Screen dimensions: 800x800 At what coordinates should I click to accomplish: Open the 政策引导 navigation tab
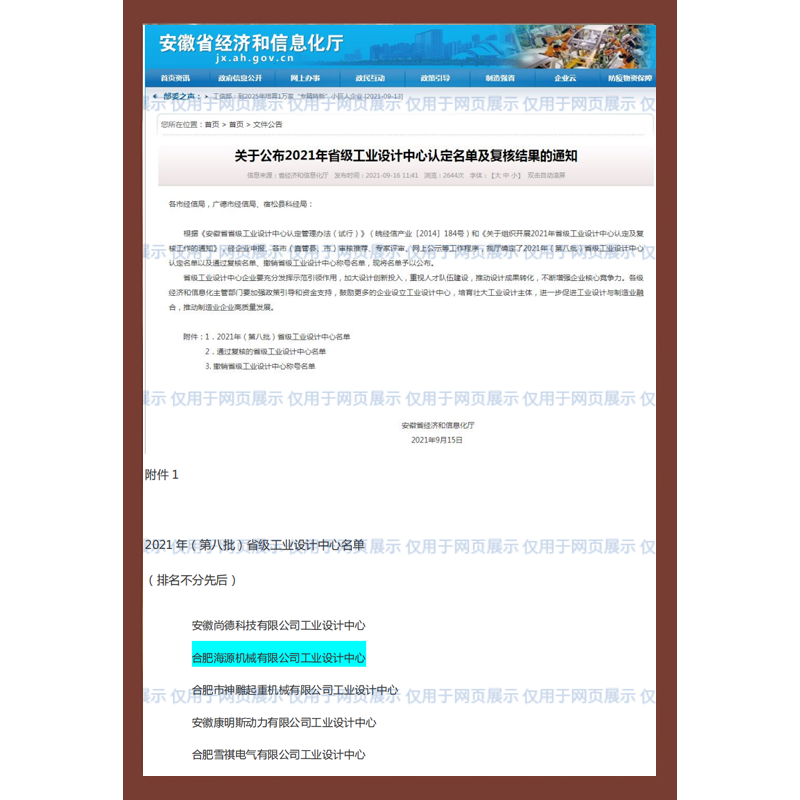435,78
